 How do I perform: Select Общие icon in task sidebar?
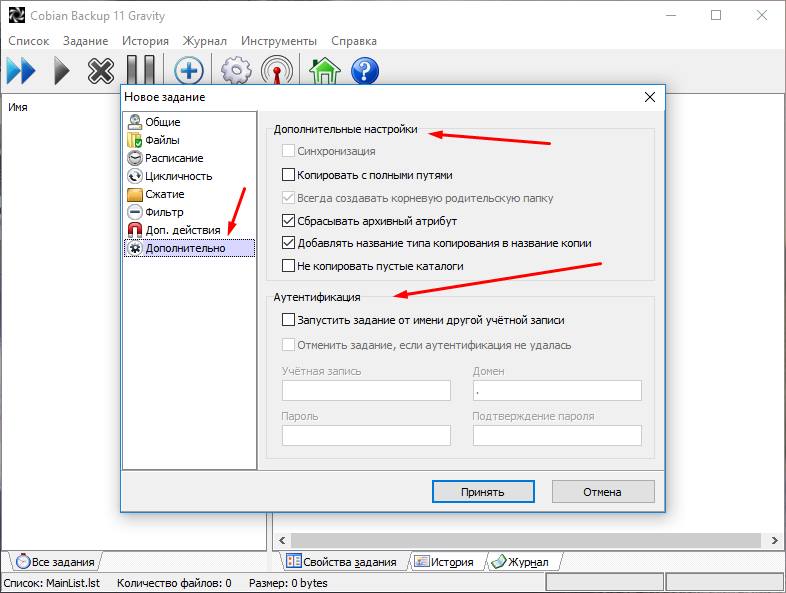[134, 122]
